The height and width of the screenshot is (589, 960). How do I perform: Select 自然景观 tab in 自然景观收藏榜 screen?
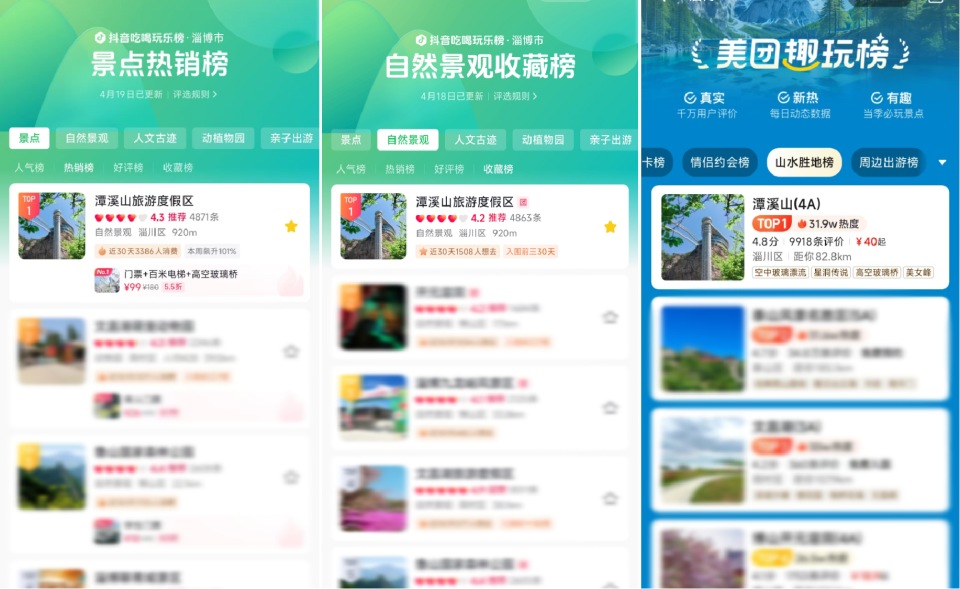pyautogui.click(x=408, y=140)
